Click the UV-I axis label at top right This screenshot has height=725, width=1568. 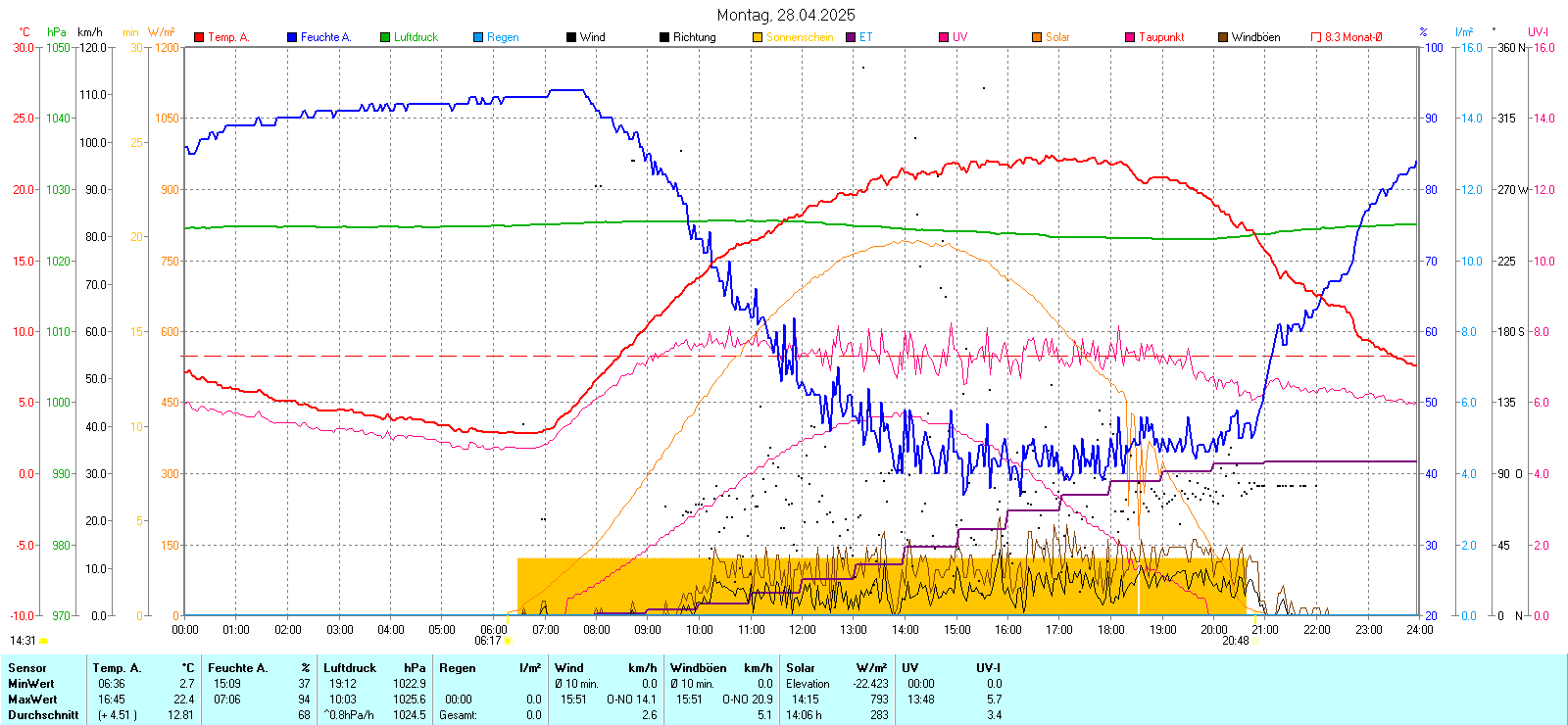(x=1538, y=32)
